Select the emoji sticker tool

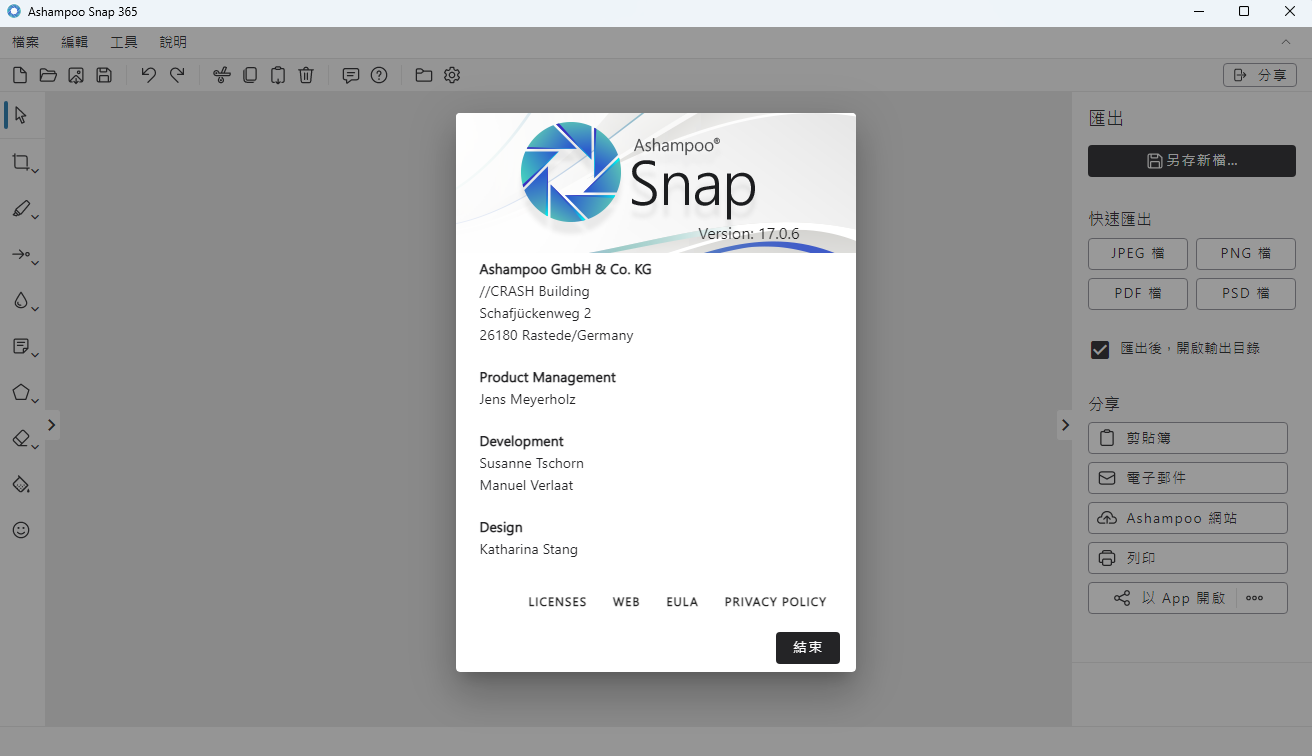tap(21, 530)
